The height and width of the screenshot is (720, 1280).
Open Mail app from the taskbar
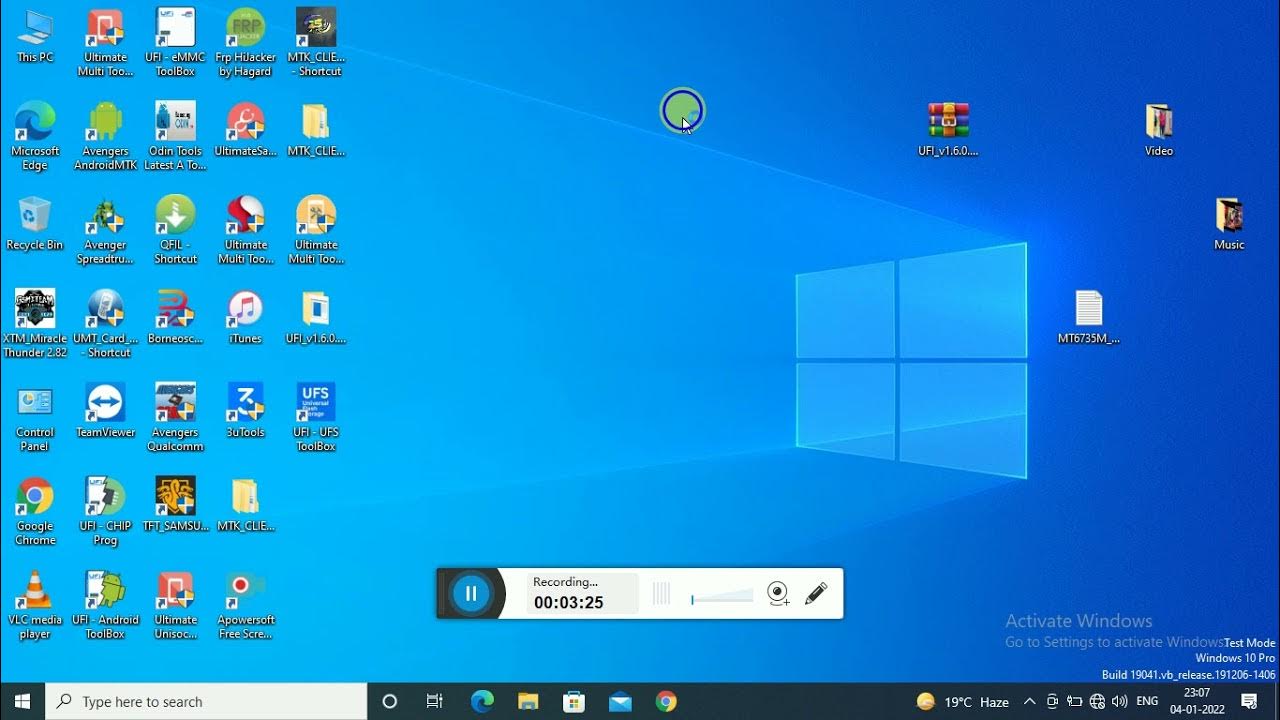pos(620,701)
